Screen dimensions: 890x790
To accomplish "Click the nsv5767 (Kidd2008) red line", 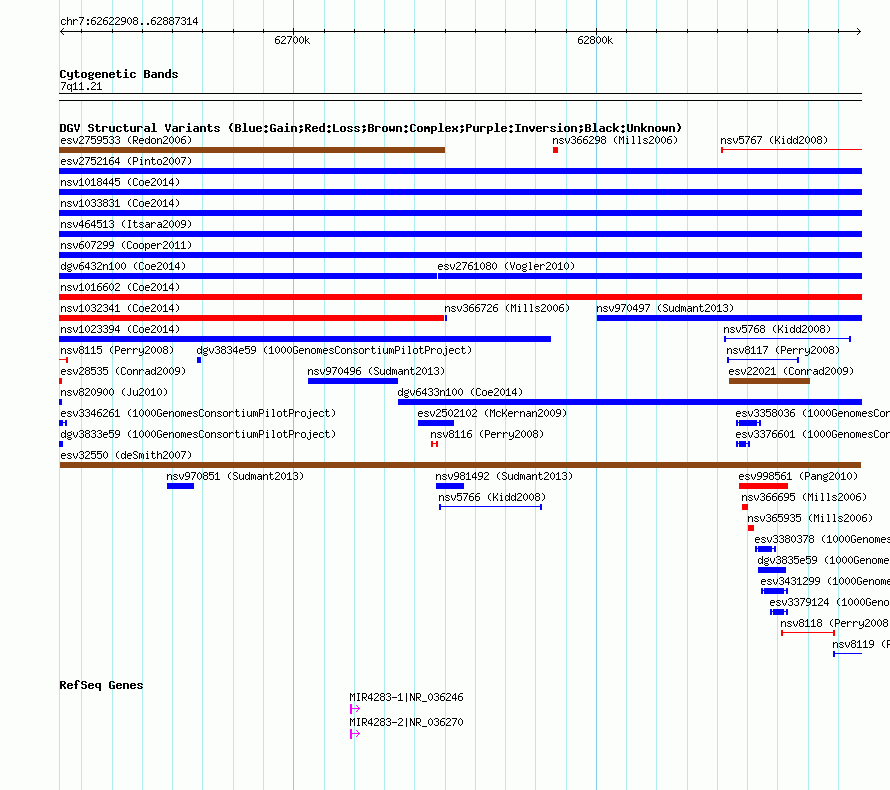I will coord(791,150).
